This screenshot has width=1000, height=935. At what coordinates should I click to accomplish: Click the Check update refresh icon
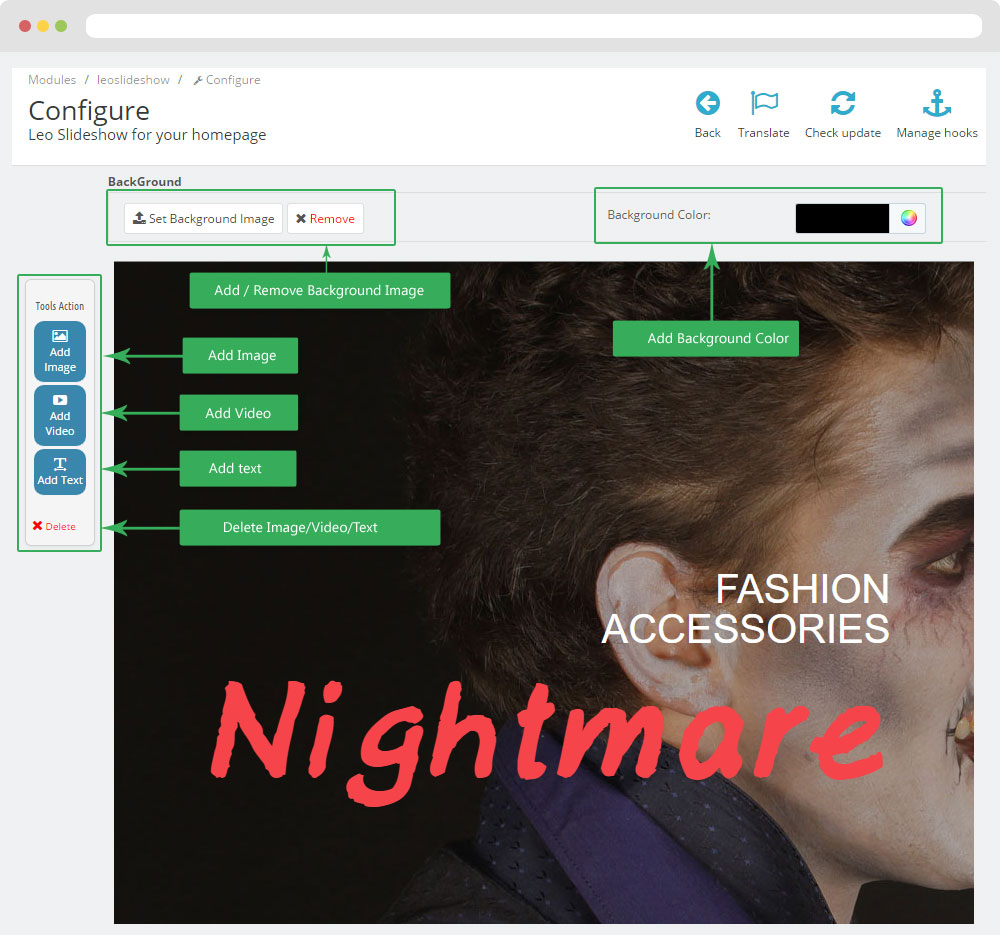pos(842,103)
